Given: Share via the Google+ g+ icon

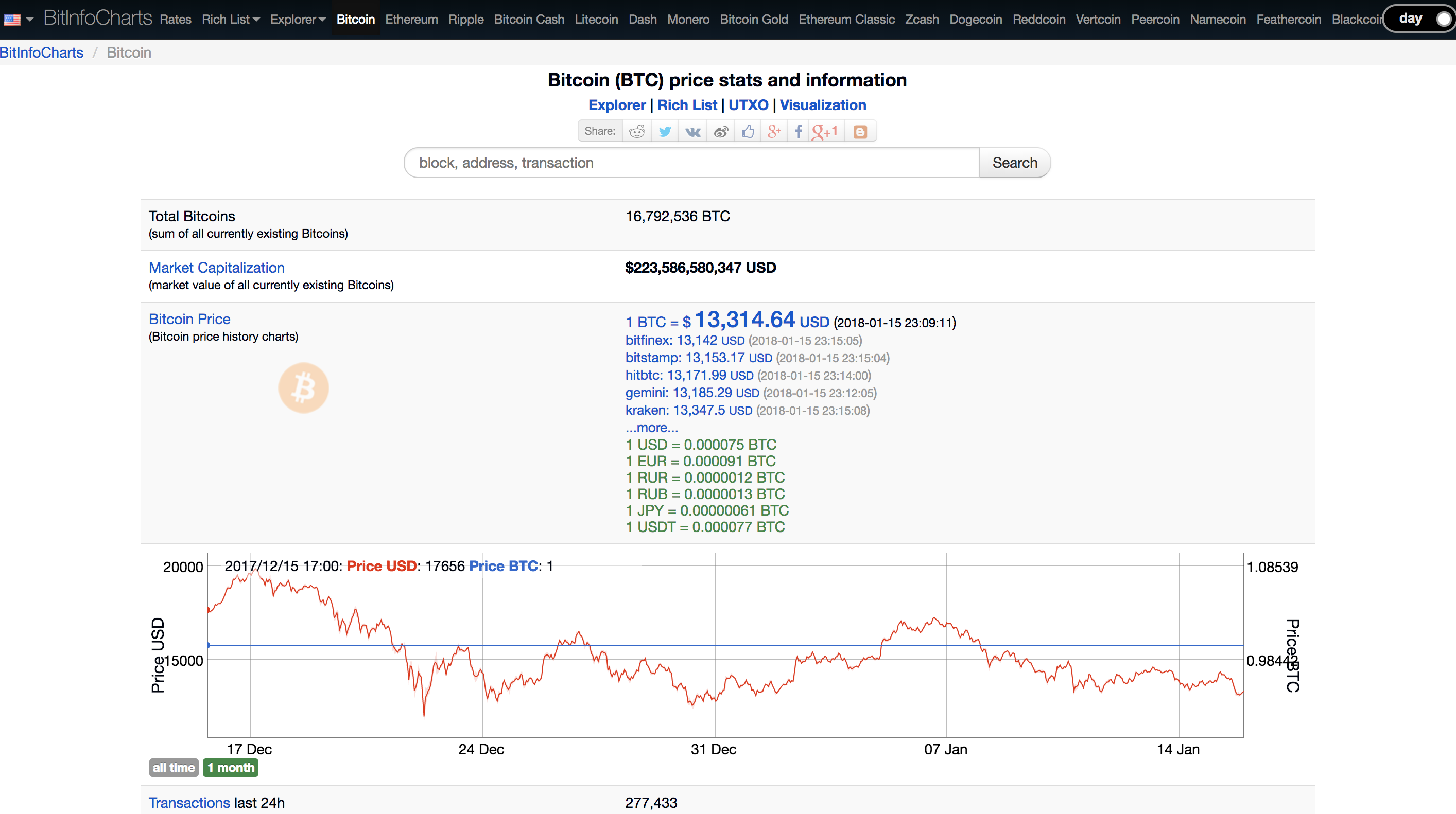Looking at the screenshot, I should [x=774, y=131].
